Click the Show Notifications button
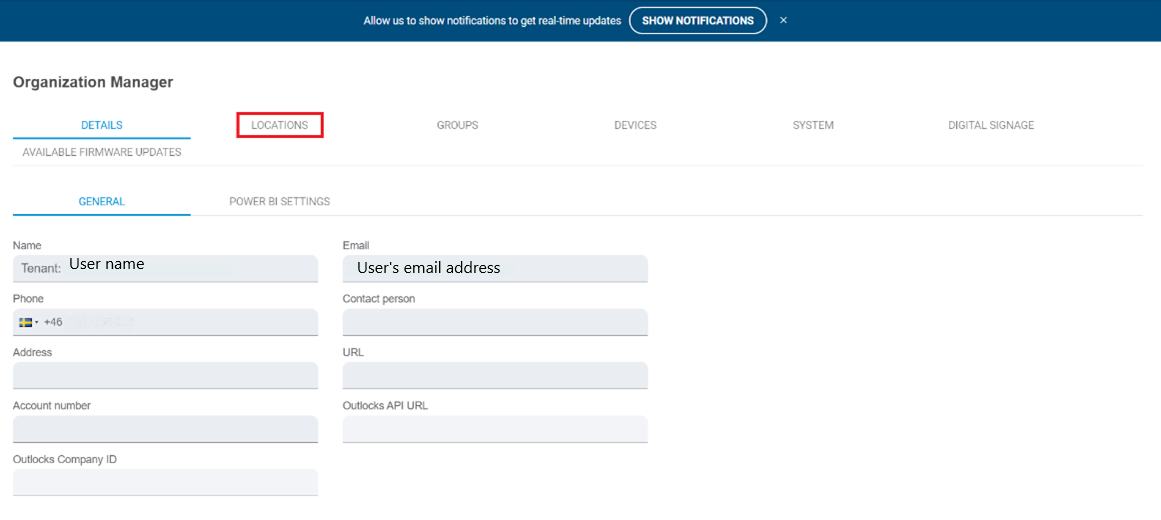This screenshot has height=520, width=1161. point(697,20)
